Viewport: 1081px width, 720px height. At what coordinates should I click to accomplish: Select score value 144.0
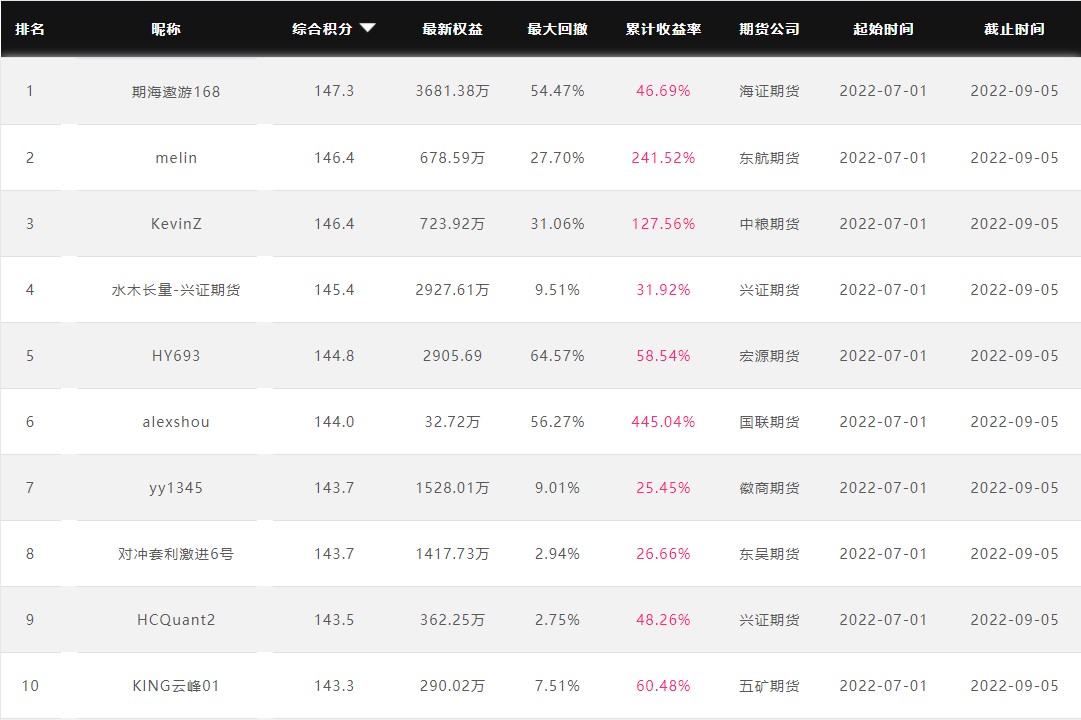coord(334,422)
